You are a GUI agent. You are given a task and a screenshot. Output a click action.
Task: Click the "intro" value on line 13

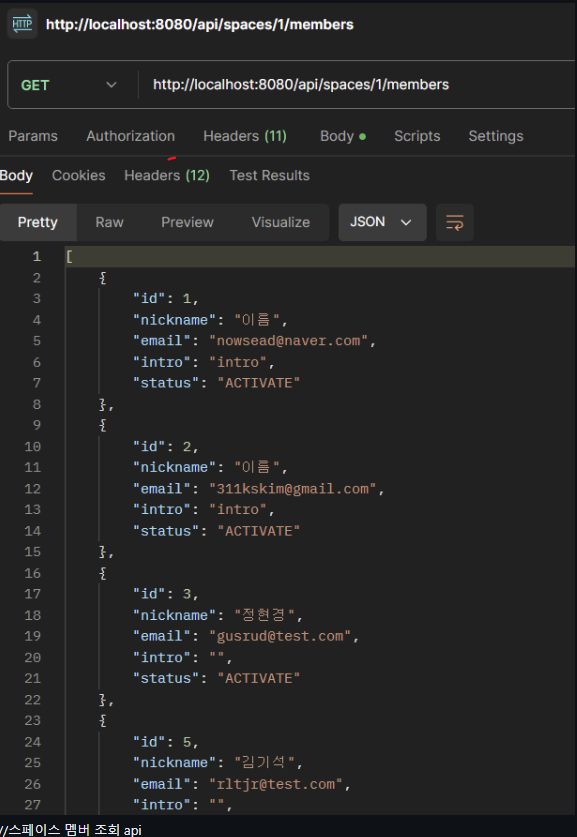click(238, 509)
